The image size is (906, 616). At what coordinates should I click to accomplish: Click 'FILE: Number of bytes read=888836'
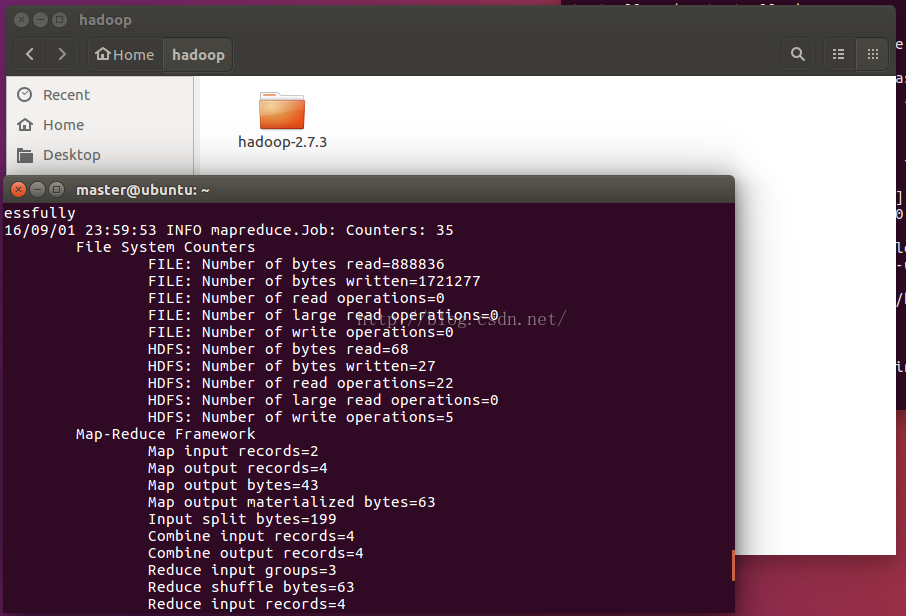[296, 264]
